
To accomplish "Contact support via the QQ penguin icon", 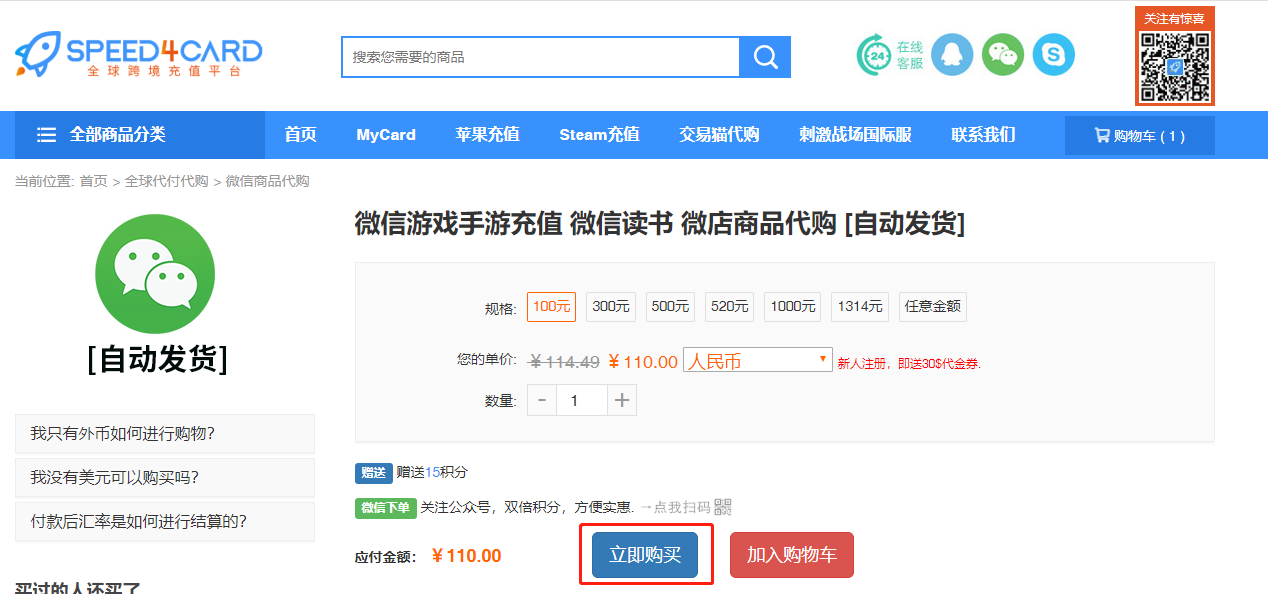I will pyautogui.click(x=952, y=54).
